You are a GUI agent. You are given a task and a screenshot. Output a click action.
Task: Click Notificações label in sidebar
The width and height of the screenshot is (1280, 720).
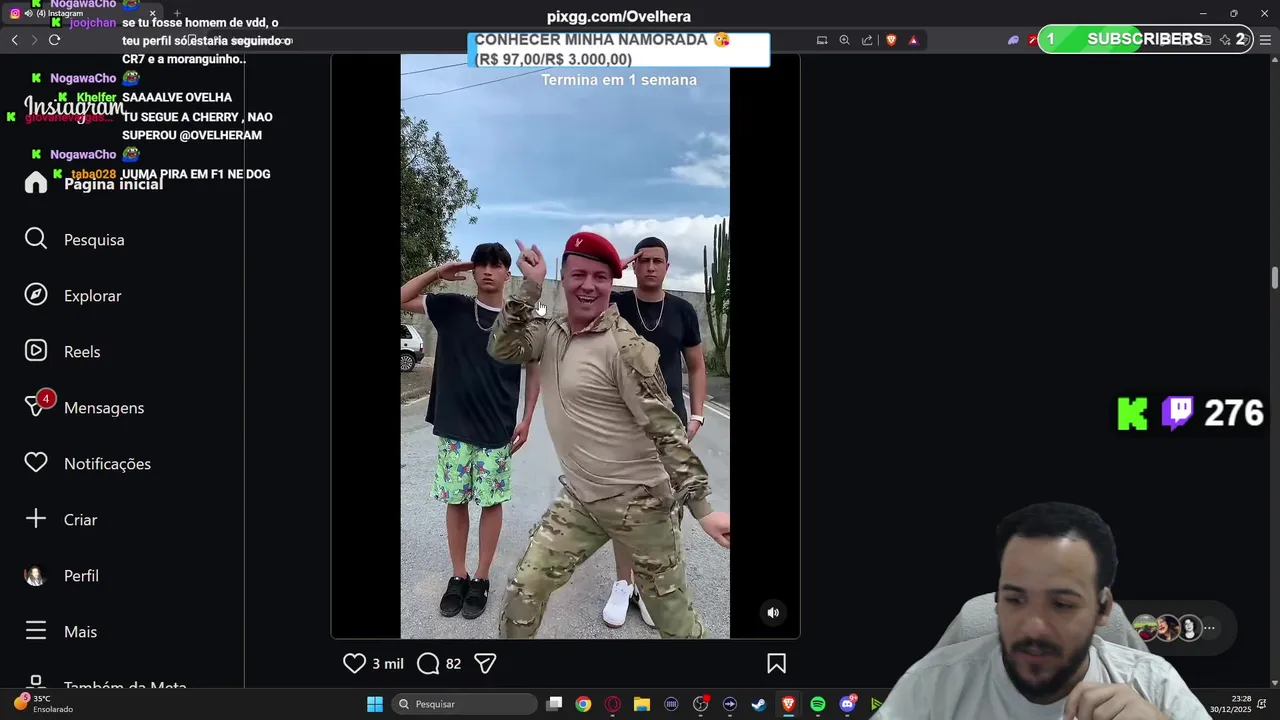click(x=107, y=464)
